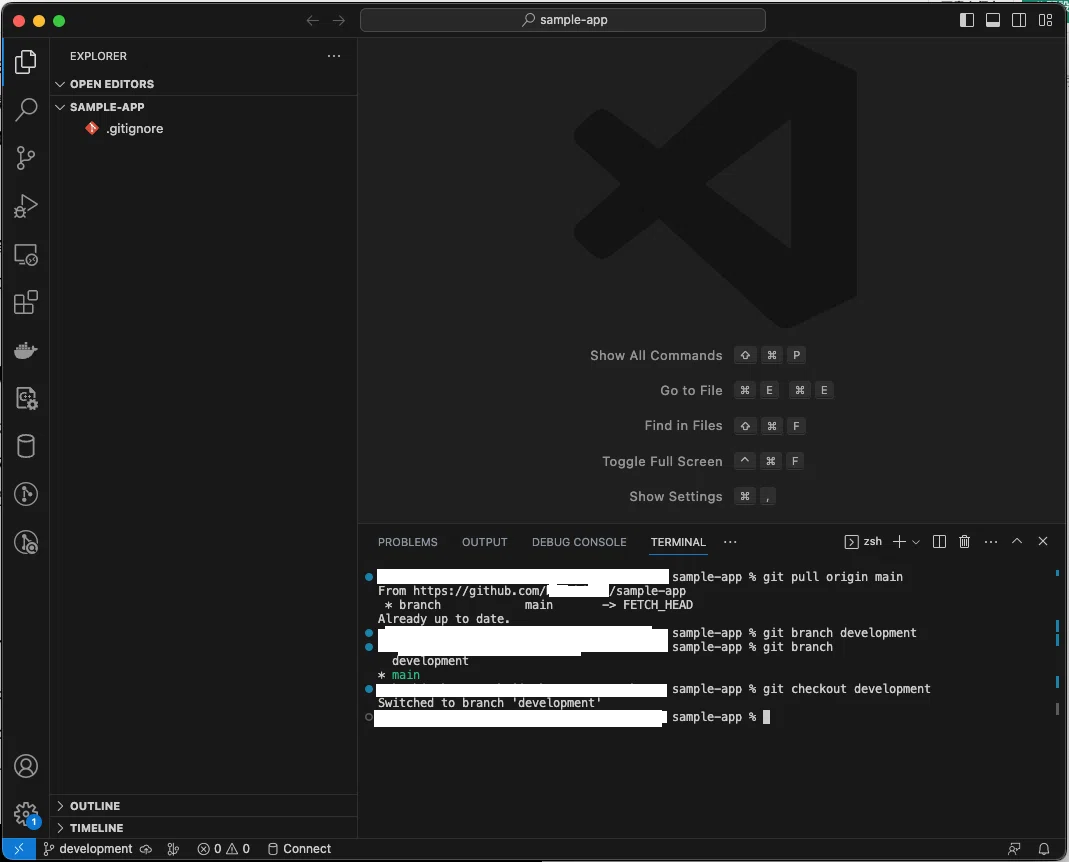Open Run and Debug view
The height and width of the screenshot is (862, 1069).
click(26, 206)
